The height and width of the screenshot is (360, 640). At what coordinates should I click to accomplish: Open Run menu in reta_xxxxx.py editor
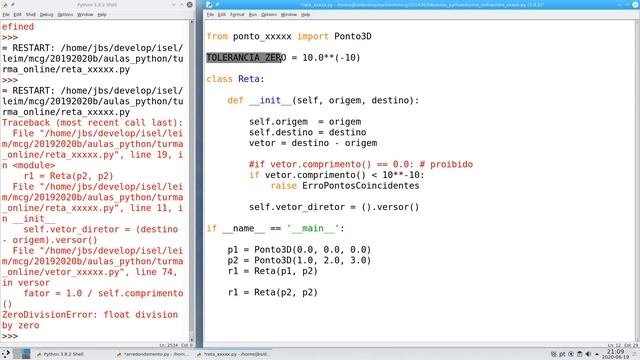[x=253, y=15]
